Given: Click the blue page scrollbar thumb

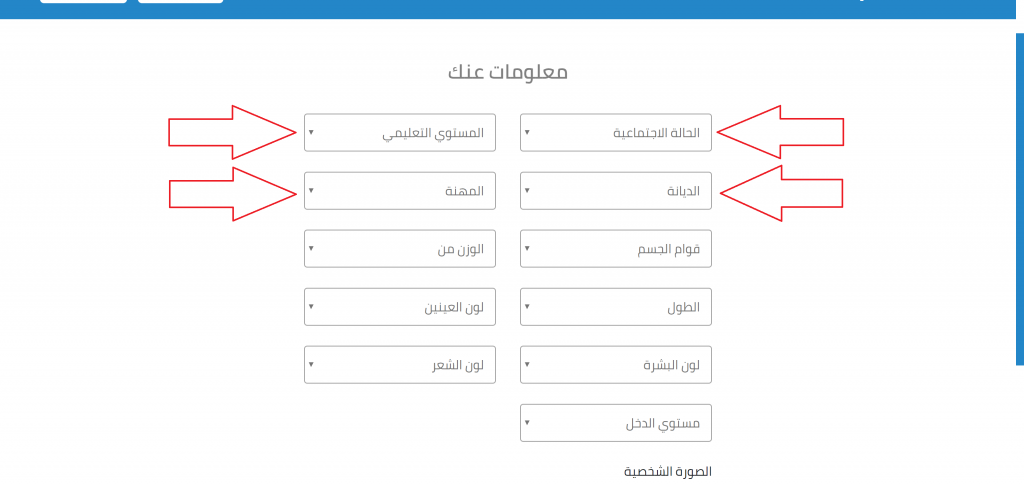Looking at the screenshot, I should click(x=1019, y=200).
